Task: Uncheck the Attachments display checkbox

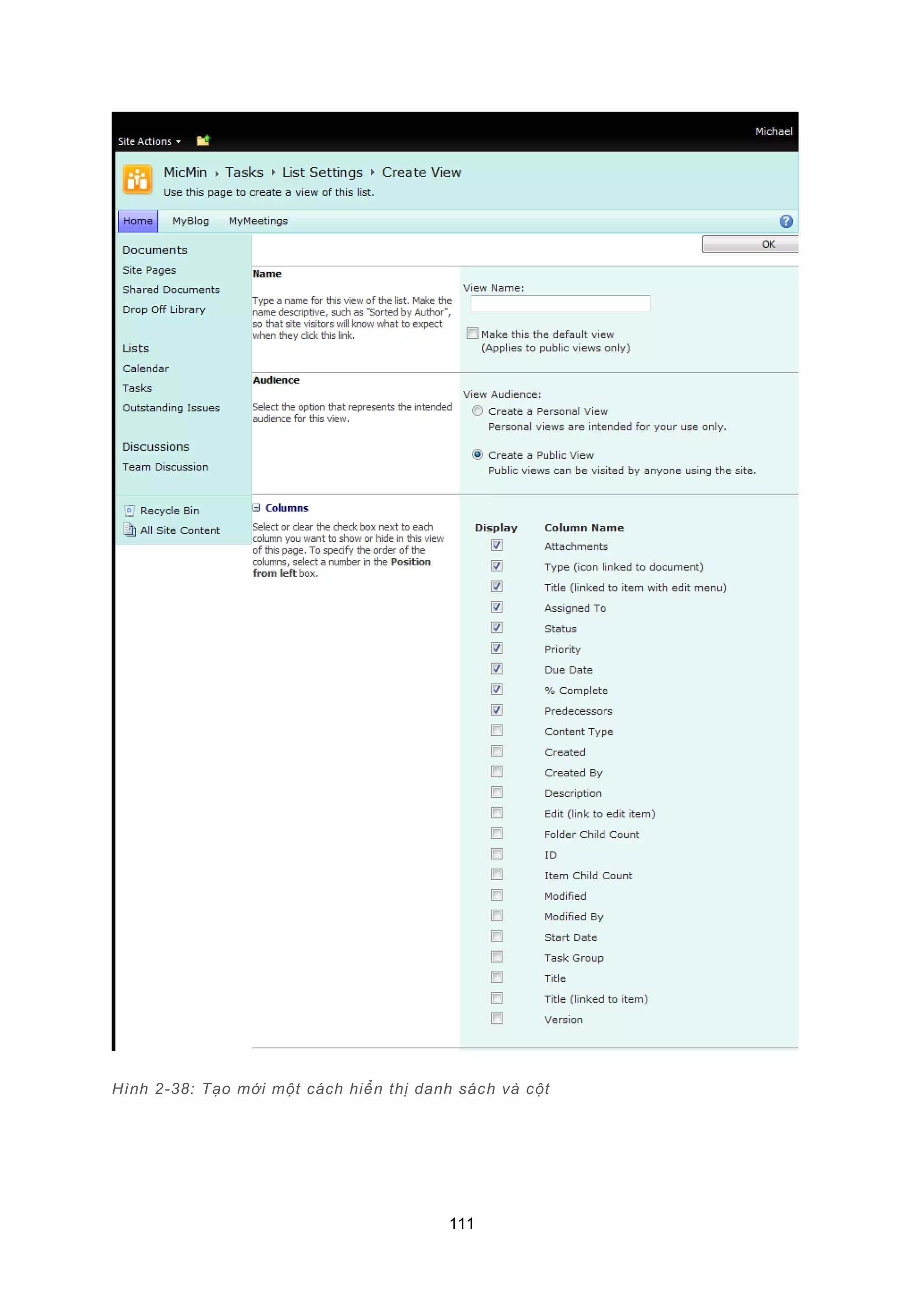Action: [x=497, y=545]
